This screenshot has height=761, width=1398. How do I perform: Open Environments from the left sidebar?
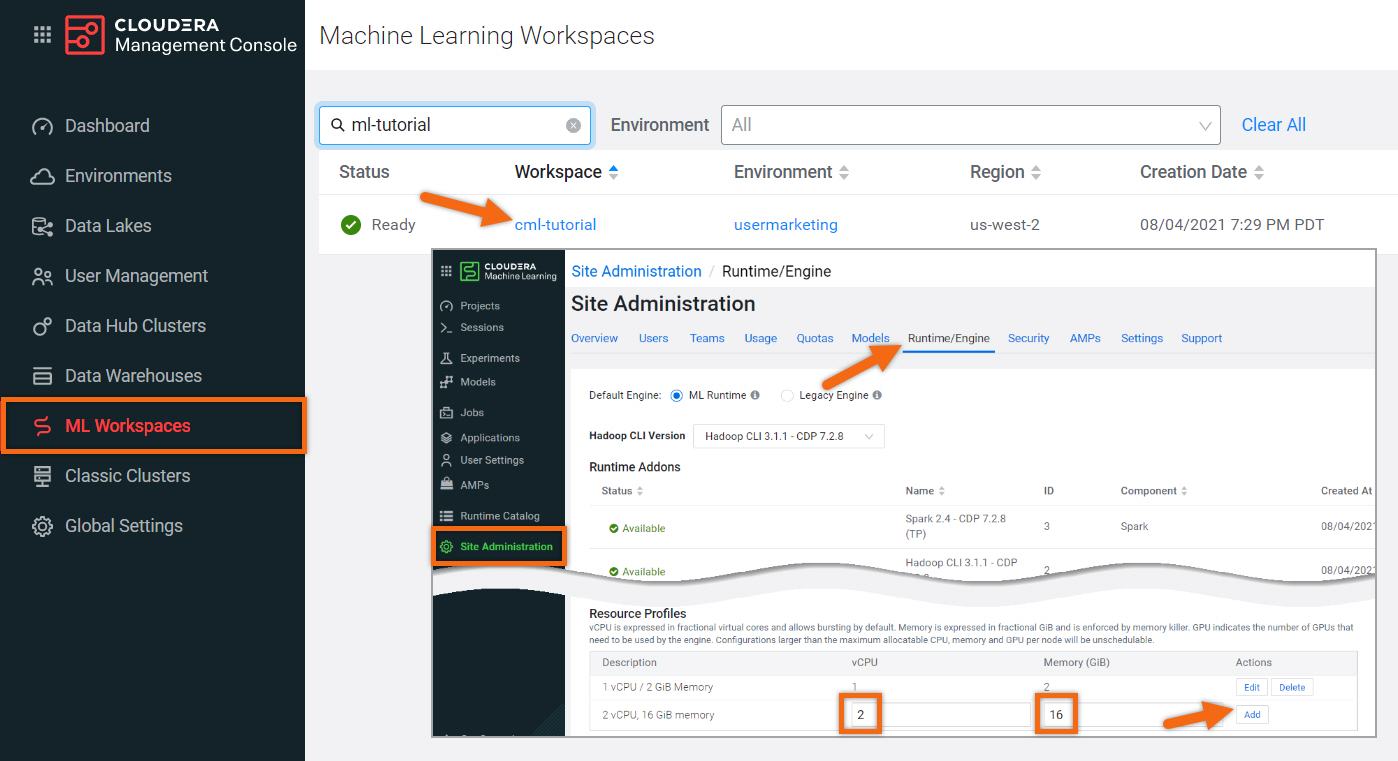[x=118, y=176]
